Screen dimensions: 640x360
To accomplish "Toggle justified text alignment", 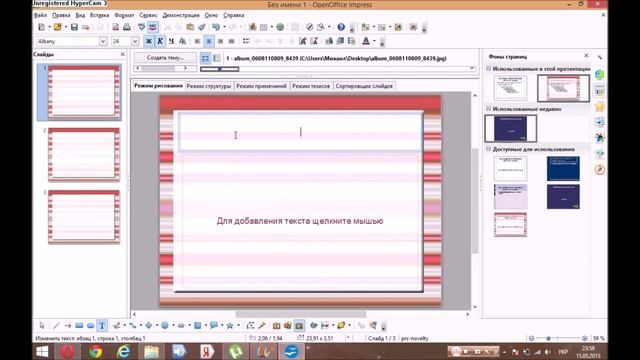I will pyautogui.click(x=231, y=41).
